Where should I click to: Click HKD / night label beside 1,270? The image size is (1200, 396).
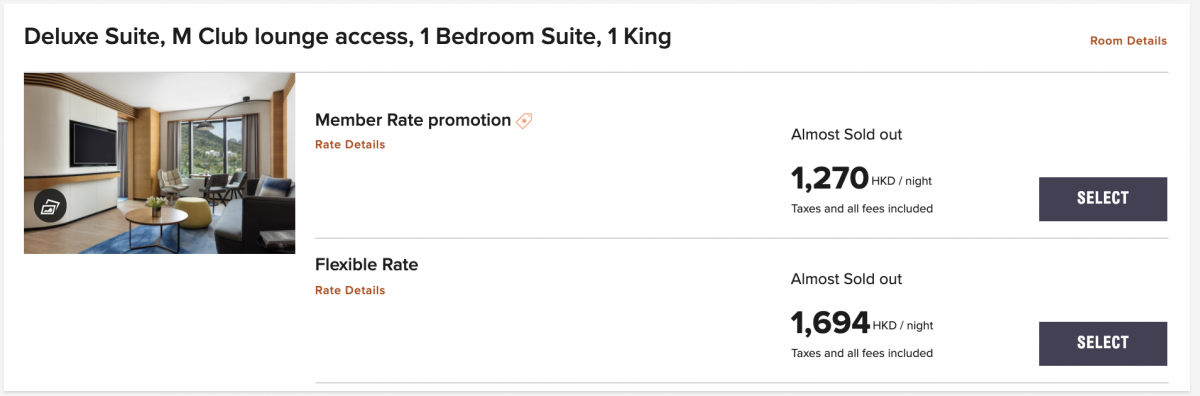tap(903, 181)
